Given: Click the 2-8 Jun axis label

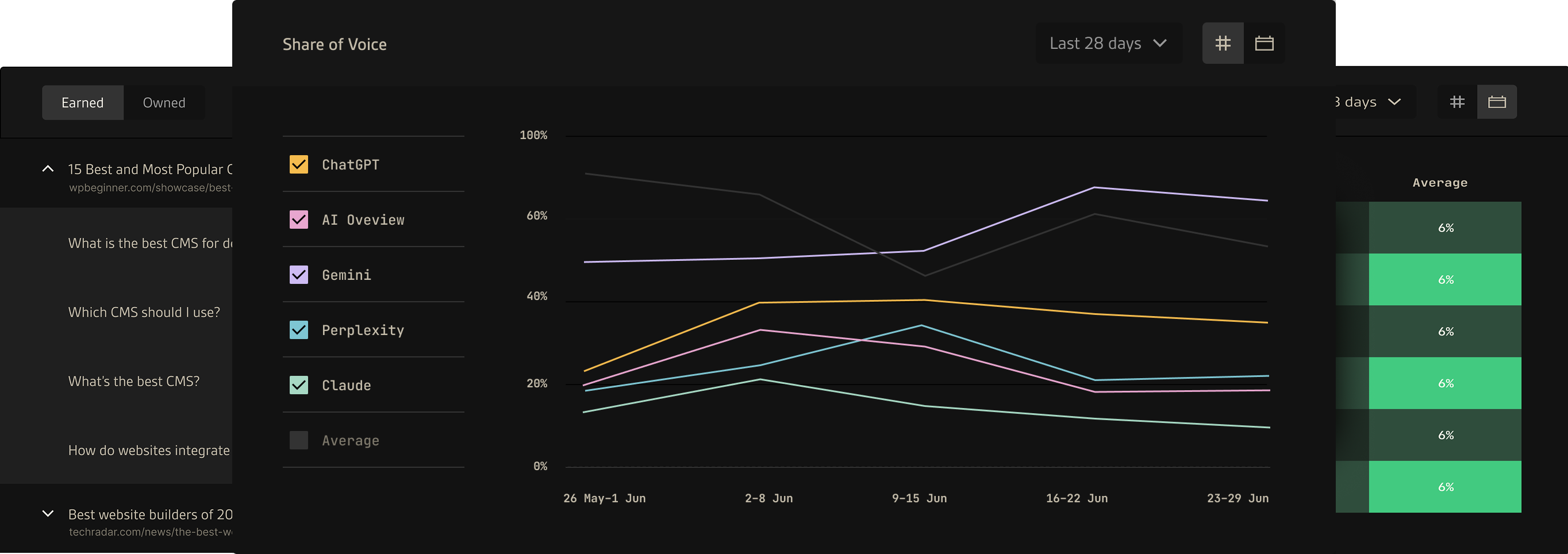Looking at the screenshot, I should [769, 498].
